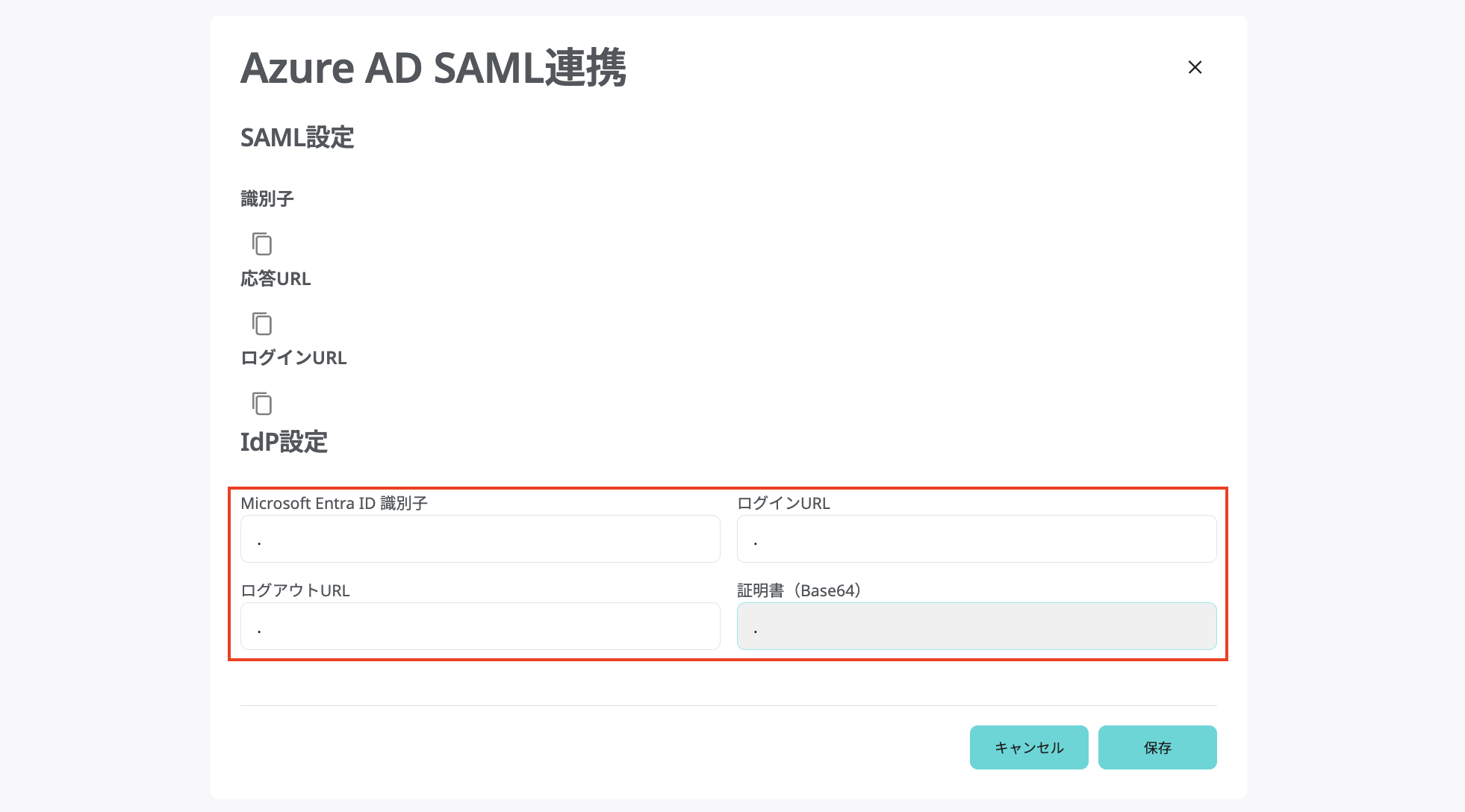Click the 証明書（Base64）label text

click(x=799, y=590)
